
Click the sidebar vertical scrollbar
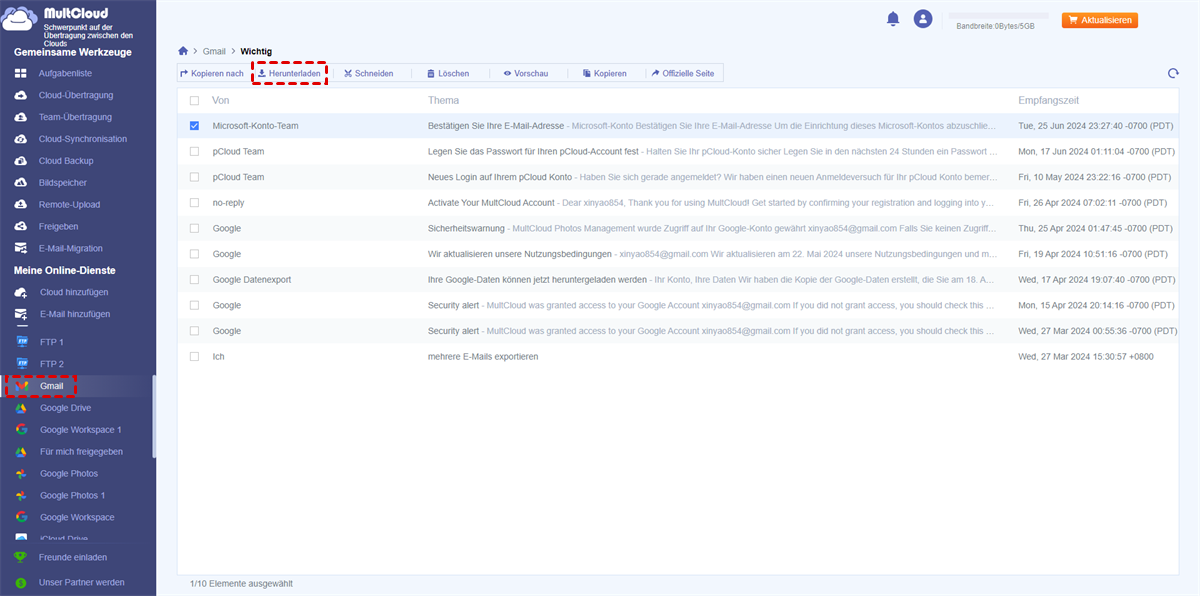tap(154, 416)
